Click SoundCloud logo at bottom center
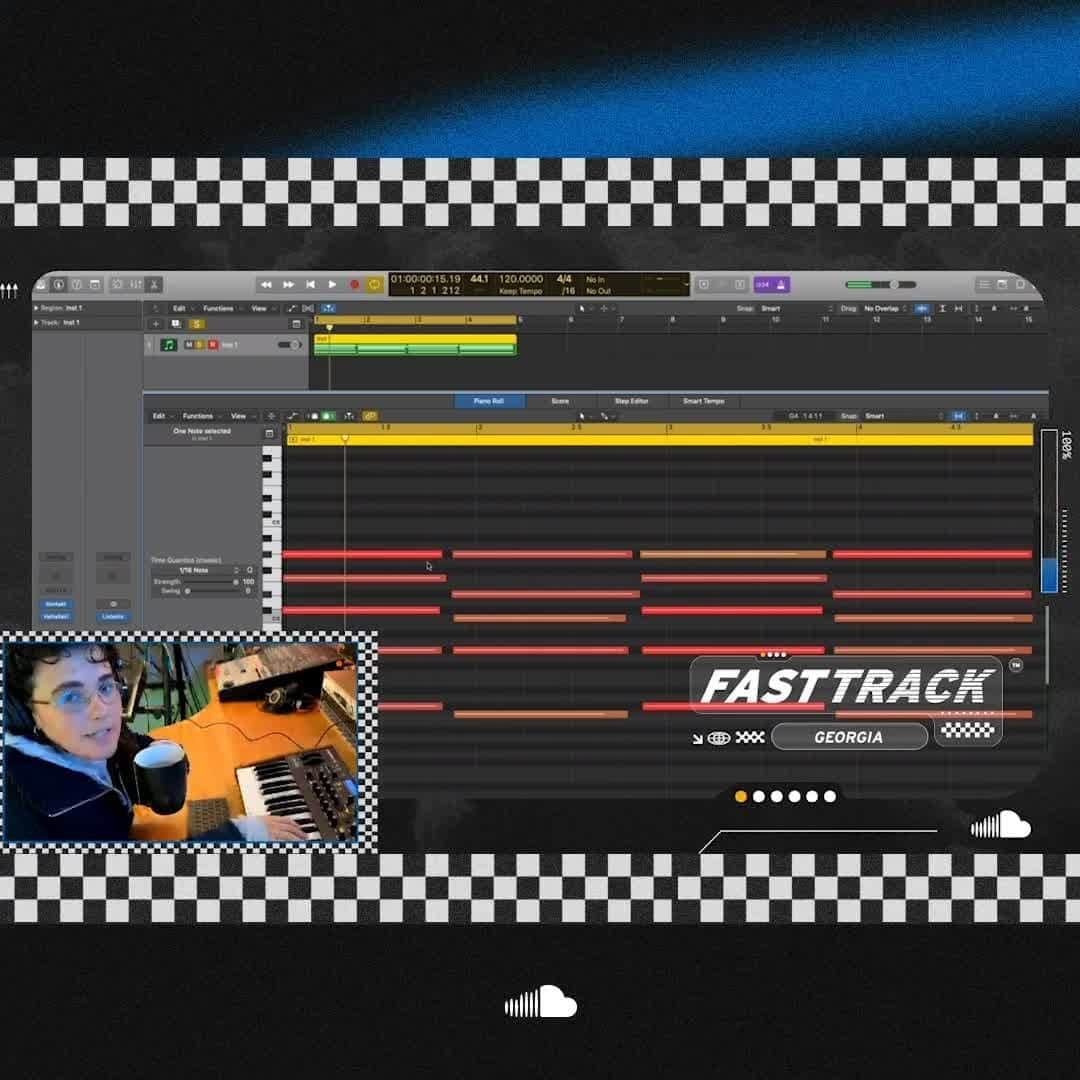 [541, 1002]
